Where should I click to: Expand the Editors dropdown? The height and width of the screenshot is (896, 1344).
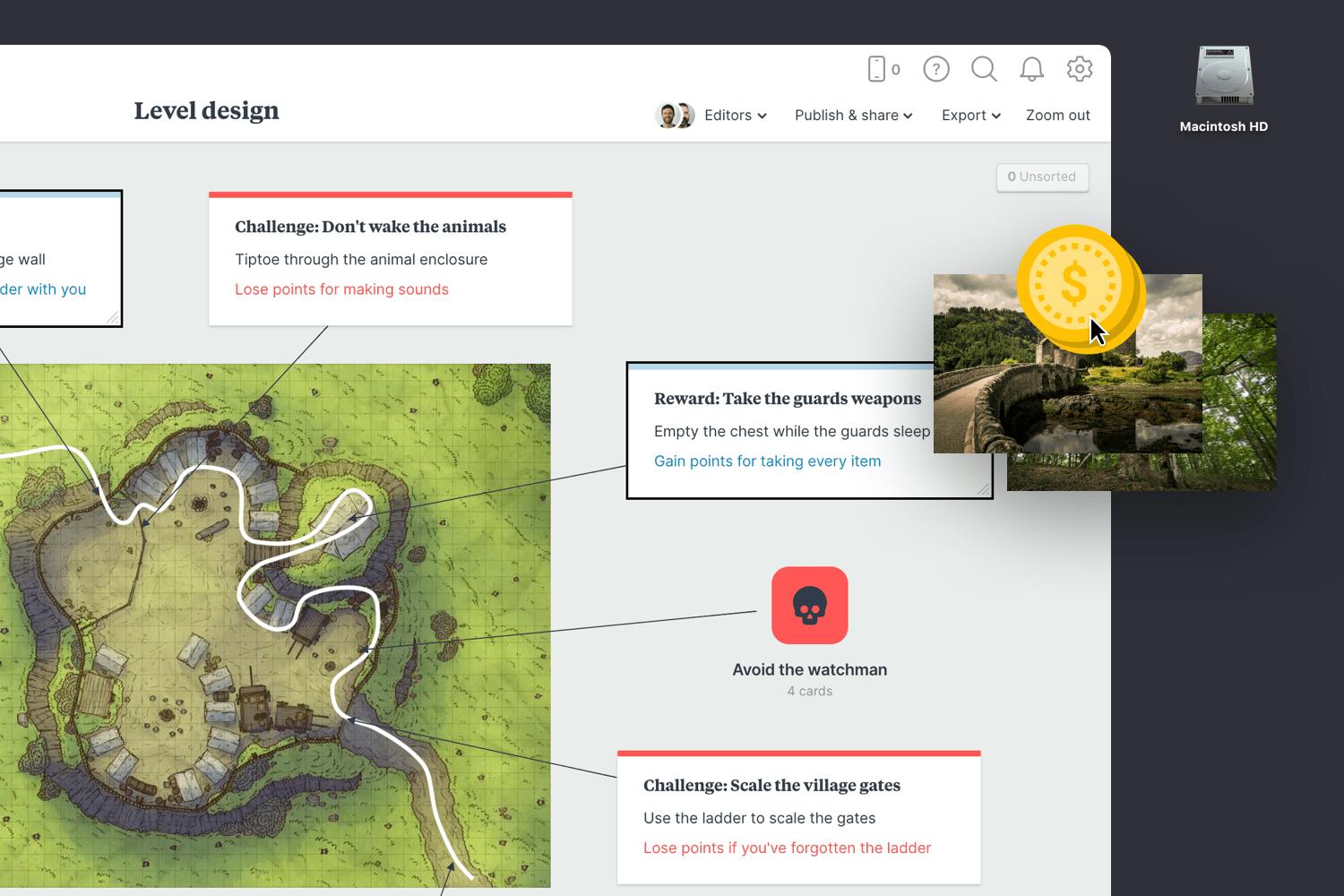coord(736,116)
